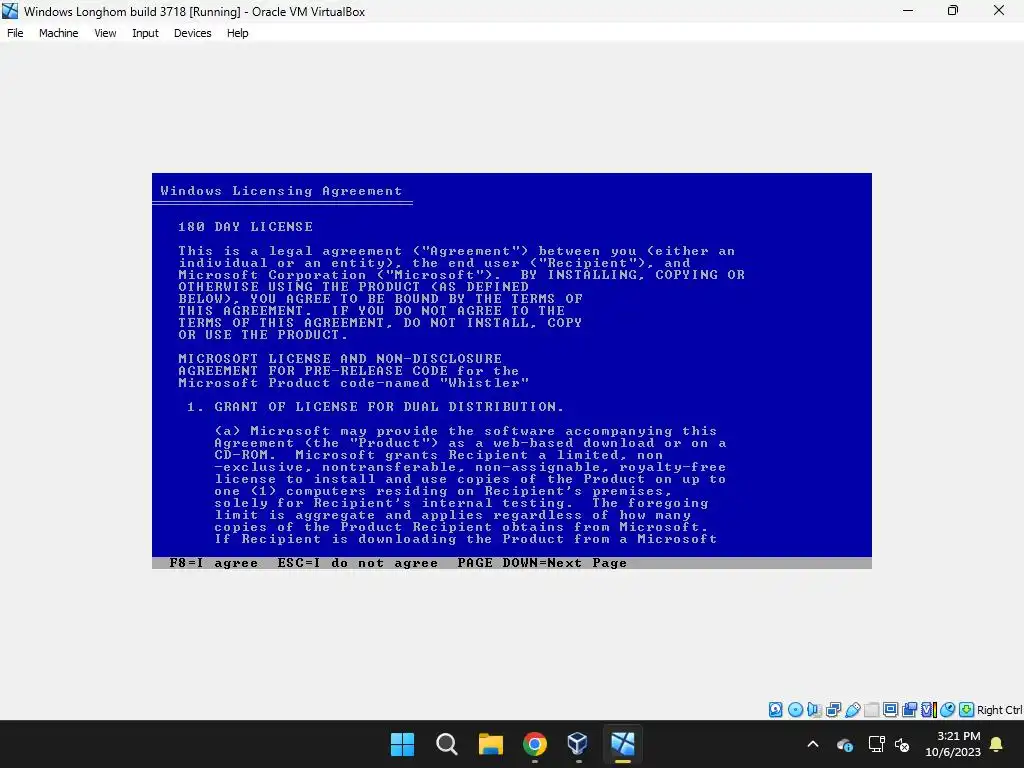This screenshot has width=1024, height=768.
Task: Open the File menu
Action: click(15, 33)
